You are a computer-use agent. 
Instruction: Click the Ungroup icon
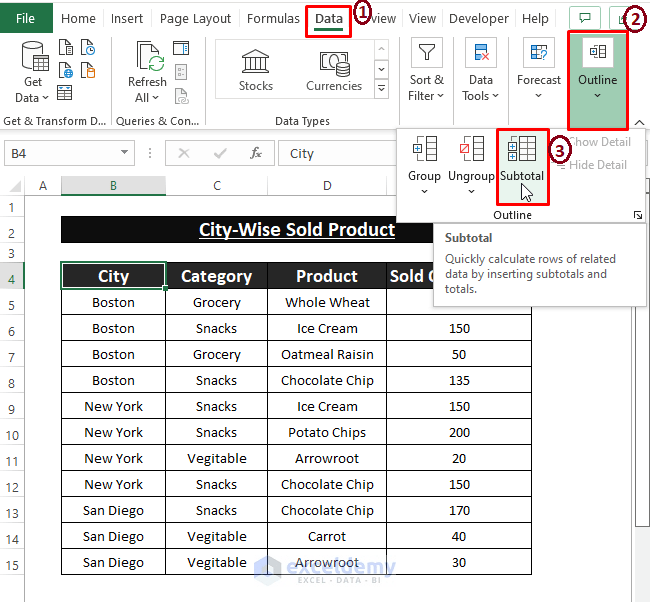(x=472, y=148)
